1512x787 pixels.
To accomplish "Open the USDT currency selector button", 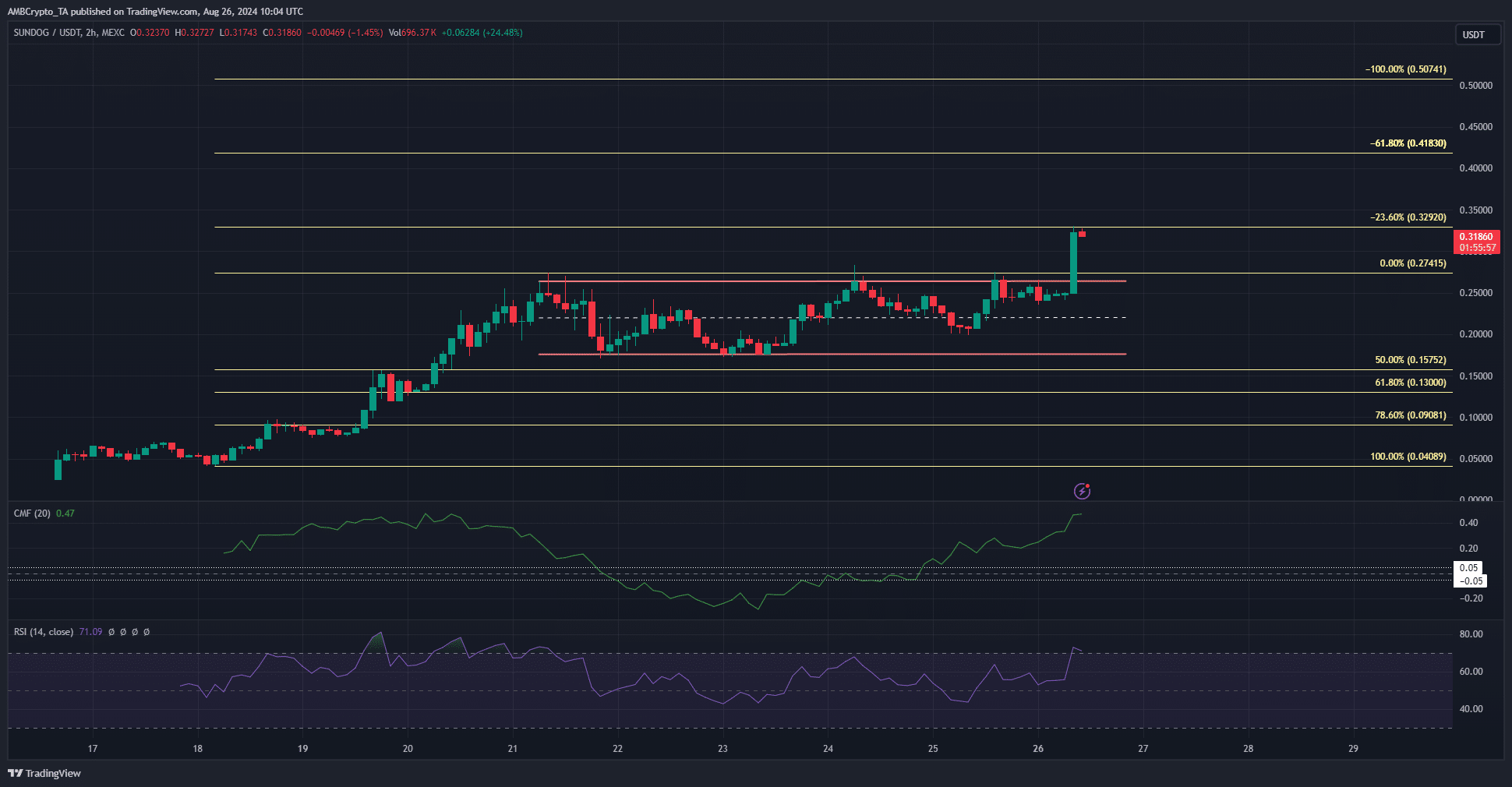I will click(x=1478, y=34).
